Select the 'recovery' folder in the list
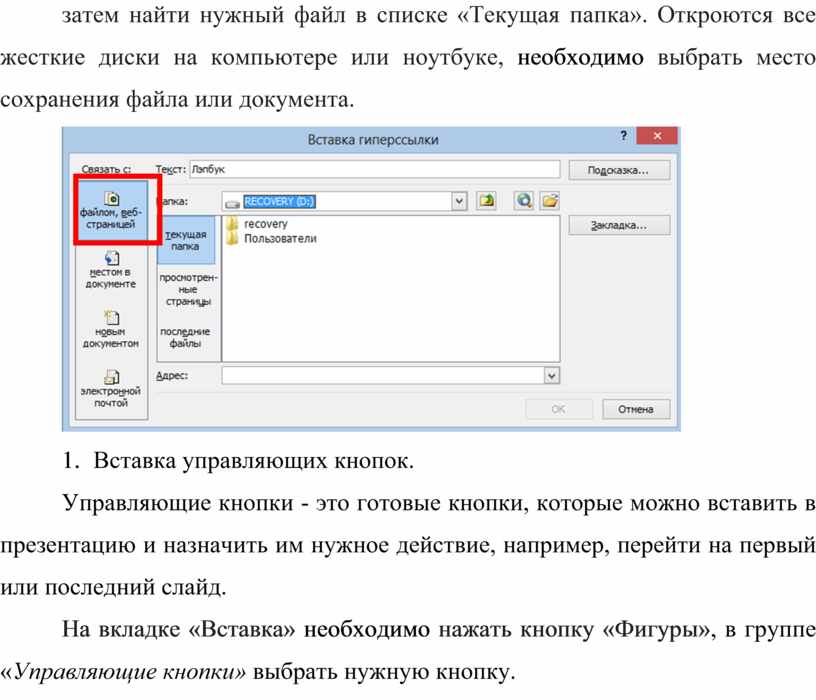Image resolution: width=816 pixels, height=700 pixels. click(265, 225)
